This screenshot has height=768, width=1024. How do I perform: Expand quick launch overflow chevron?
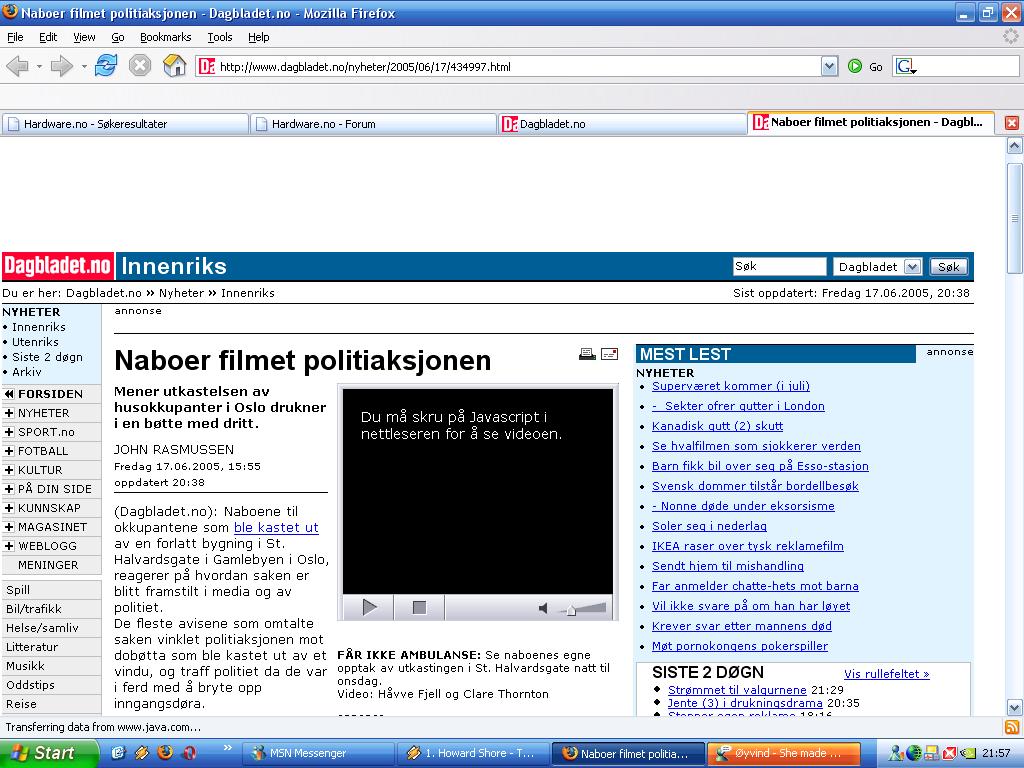[227, 748]
